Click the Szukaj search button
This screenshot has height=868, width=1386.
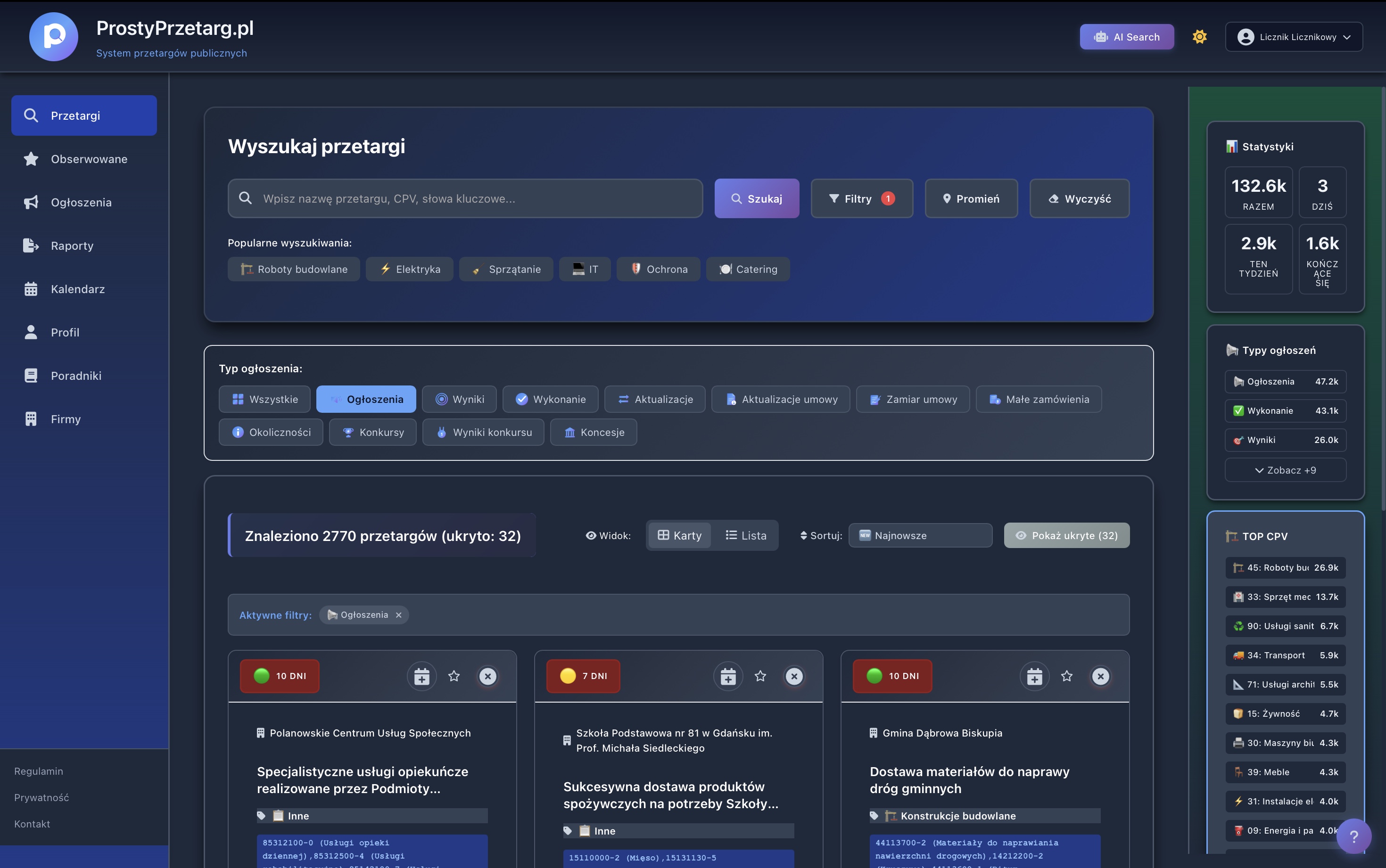(757, 198)
